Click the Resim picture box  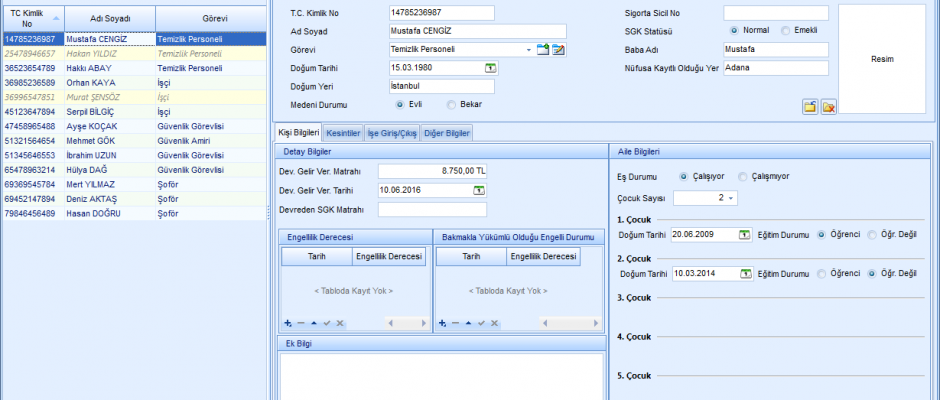coord(882,59)
